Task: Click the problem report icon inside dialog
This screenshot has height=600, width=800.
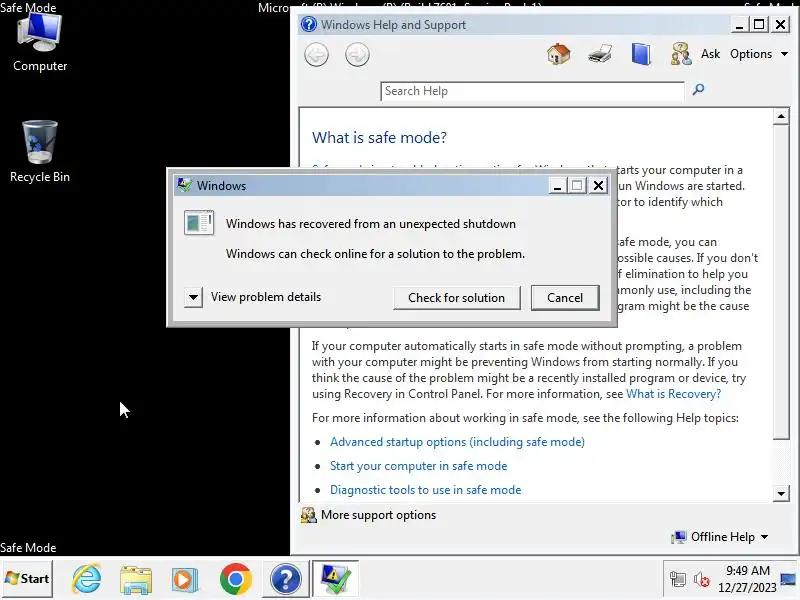Action: click(199, 222)
